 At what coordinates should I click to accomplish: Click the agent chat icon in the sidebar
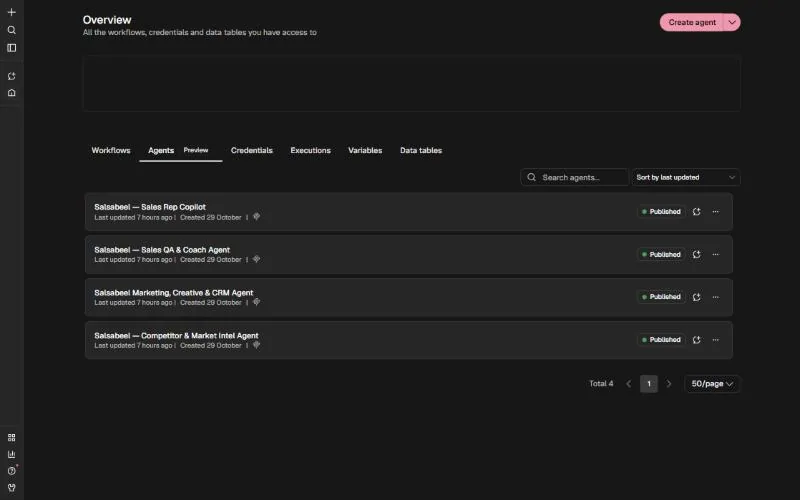coord(11,76)
